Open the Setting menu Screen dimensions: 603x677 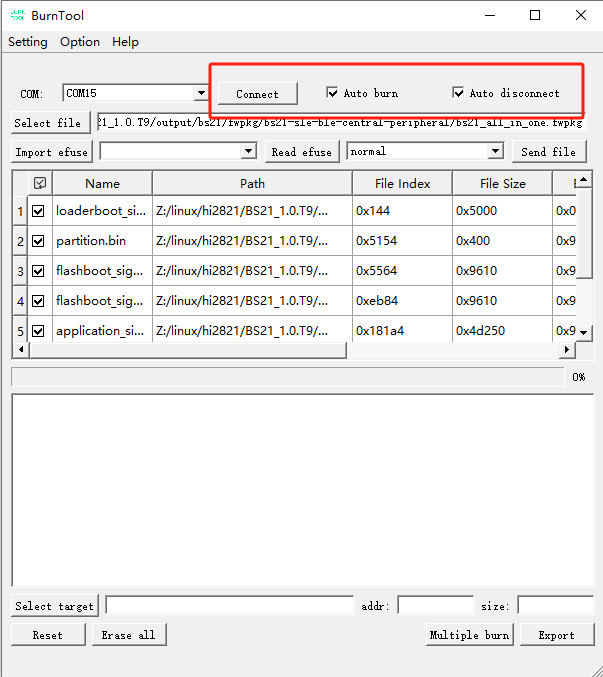[28, 42]
